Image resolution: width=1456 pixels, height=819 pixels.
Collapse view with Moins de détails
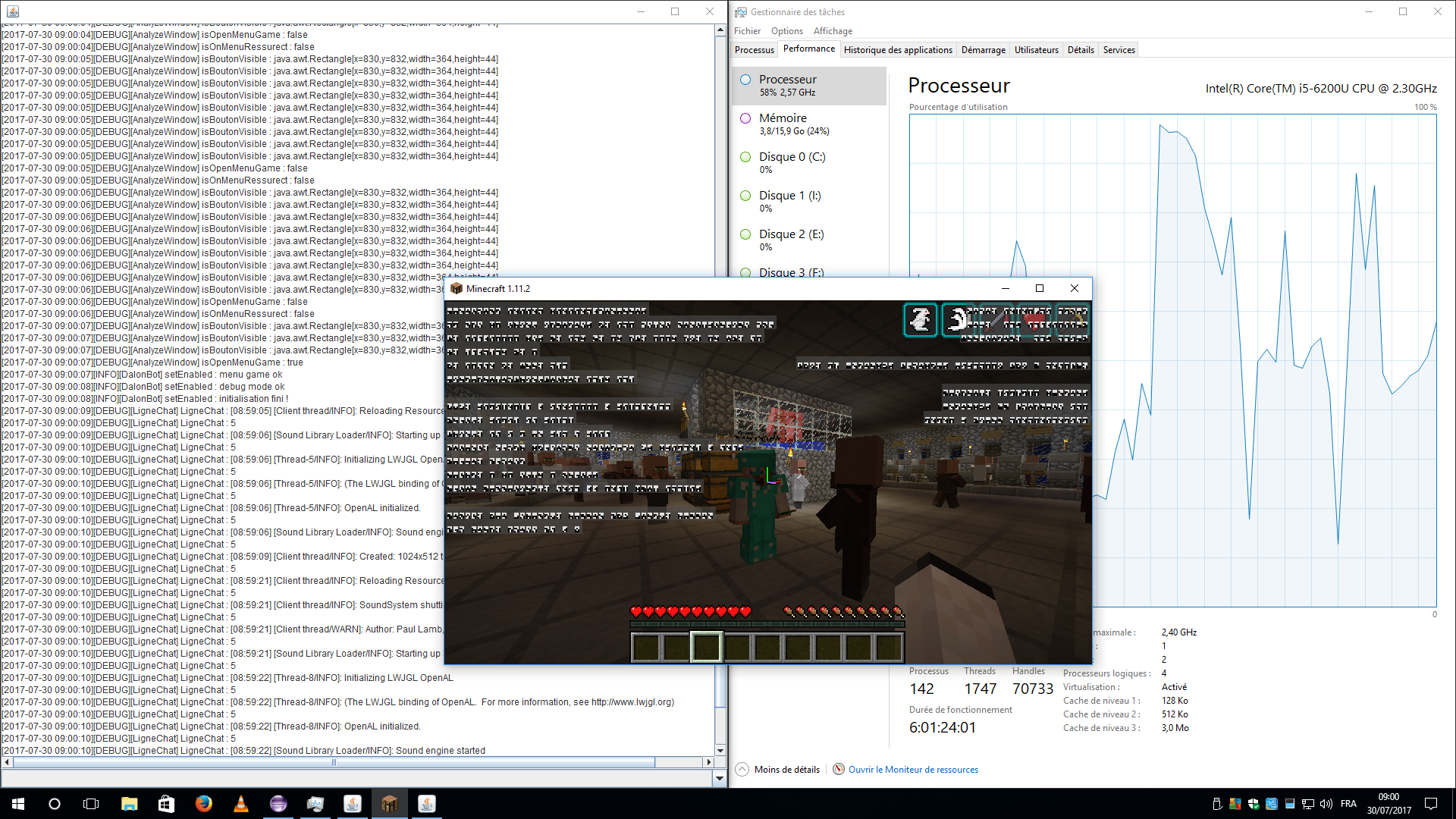[x=778, y=770]
